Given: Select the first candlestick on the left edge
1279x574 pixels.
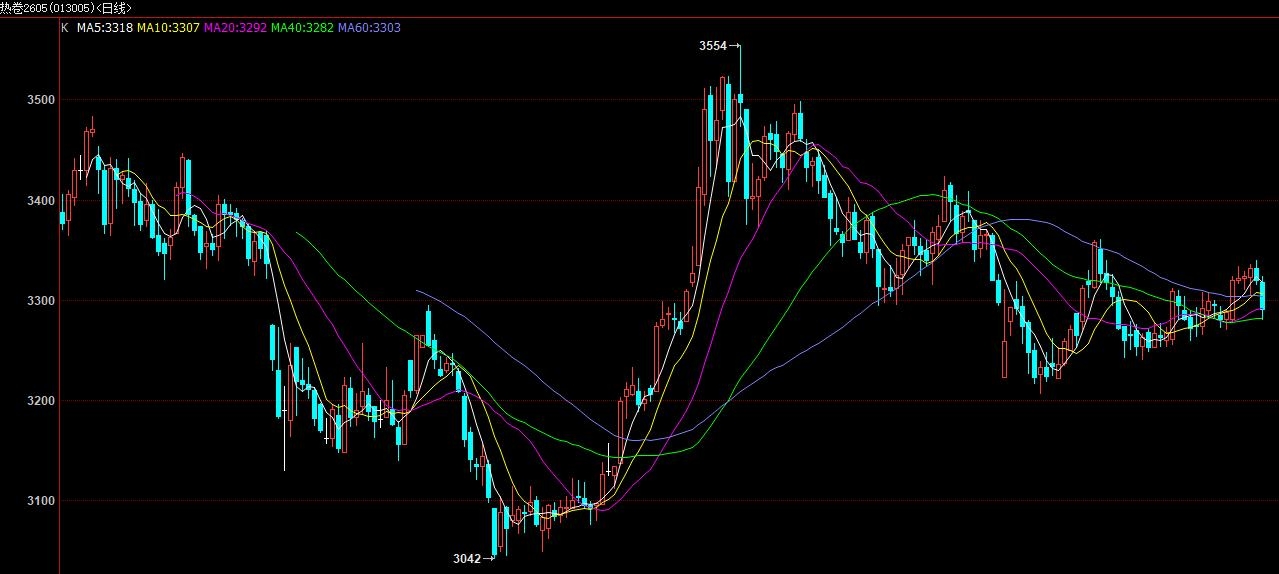Looking at the screenshot, I should point(62,218).
